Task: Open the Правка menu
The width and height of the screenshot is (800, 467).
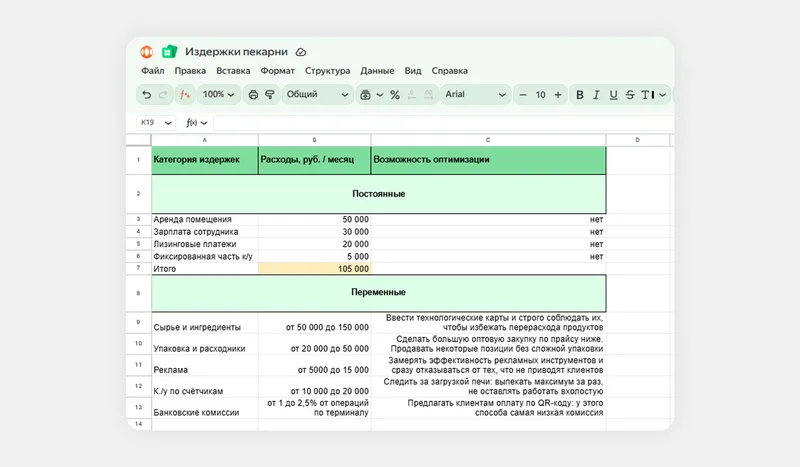Action: point(190,71)
